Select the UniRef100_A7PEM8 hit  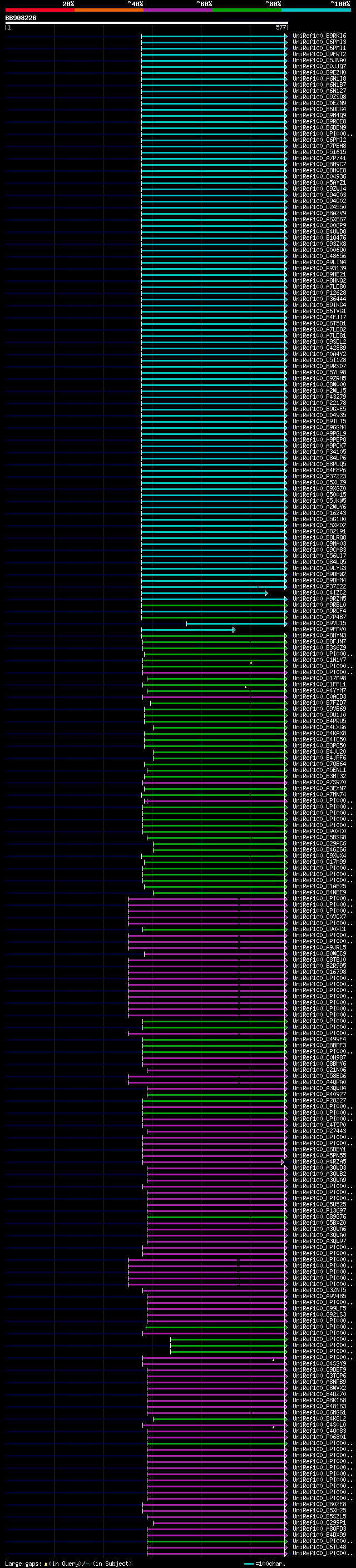tap(319, 146)
